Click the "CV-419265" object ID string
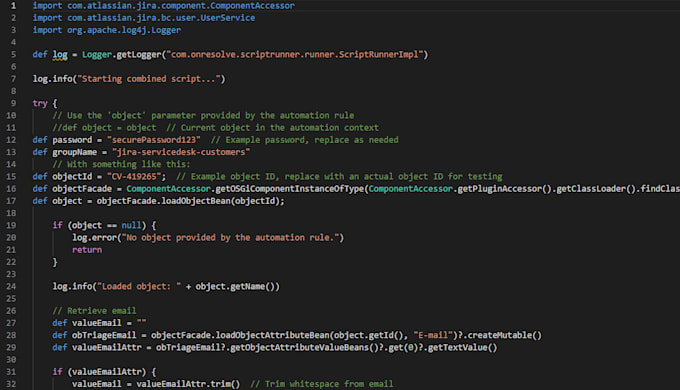The height and width of the screenshot is (390, 680). [x=134, y=177]
